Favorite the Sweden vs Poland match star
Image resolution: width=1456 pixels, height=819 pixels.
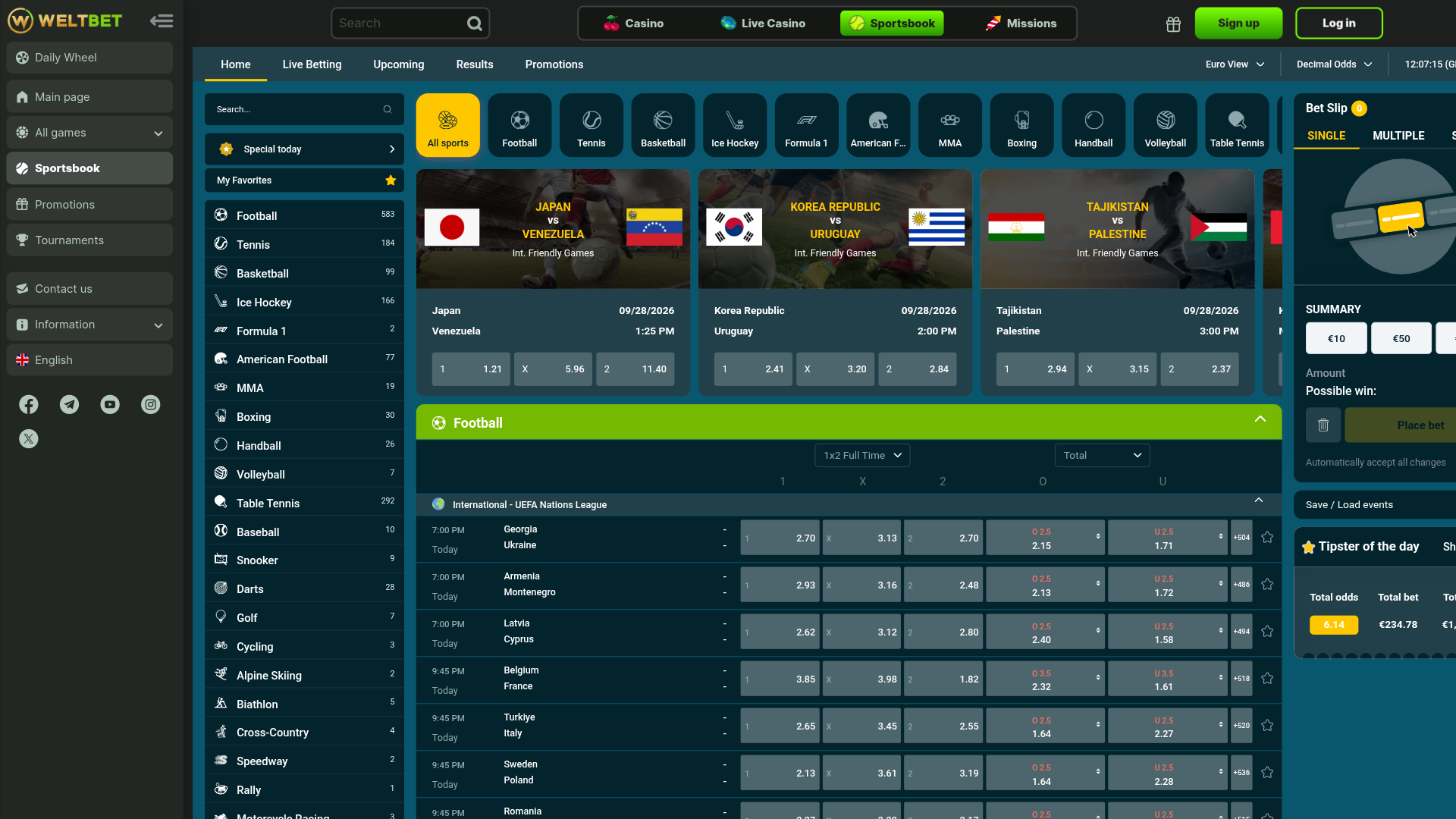click(x=1267, y=773)
